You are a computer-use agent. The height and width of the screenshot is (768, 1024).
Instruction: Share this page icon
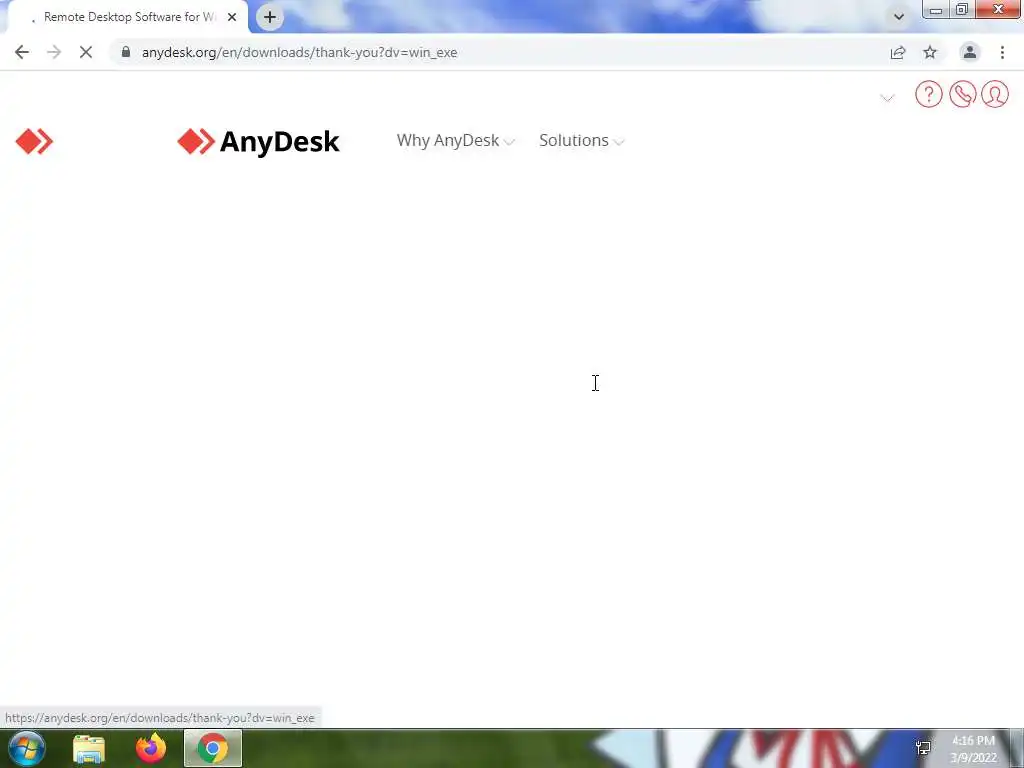tap(898, 52)
